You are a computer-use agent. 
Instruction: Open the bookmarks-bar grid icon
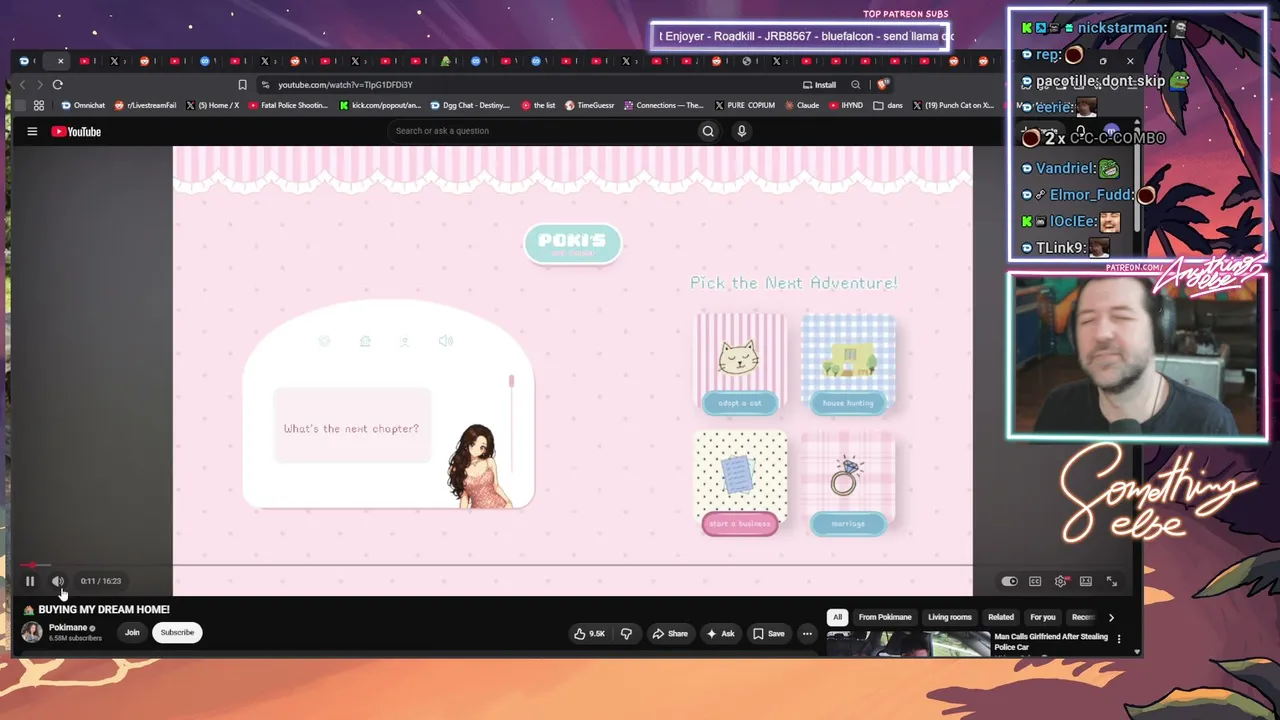point(39,105)
